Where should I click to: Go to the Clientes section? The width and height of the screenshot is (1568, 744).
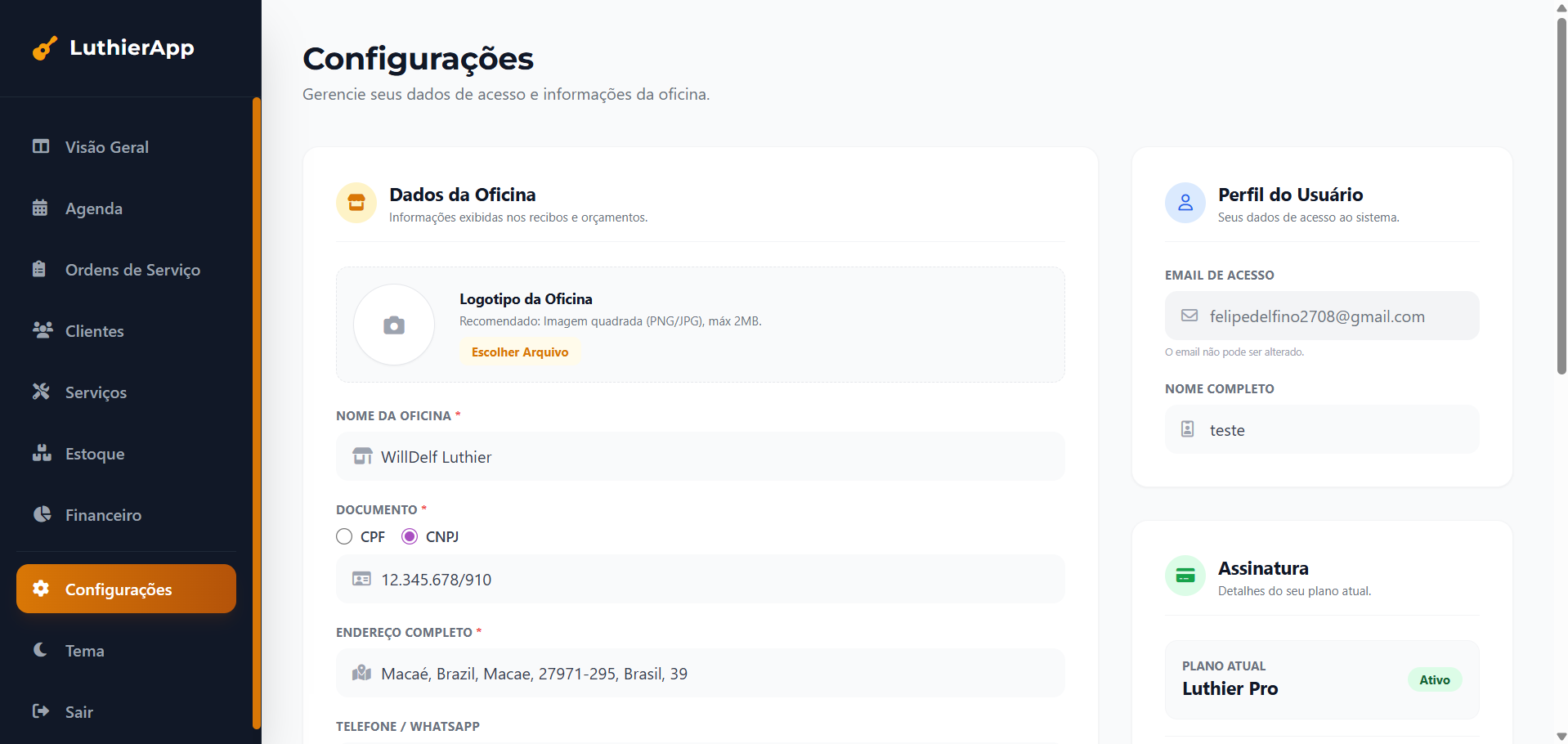tap(95, 331)
